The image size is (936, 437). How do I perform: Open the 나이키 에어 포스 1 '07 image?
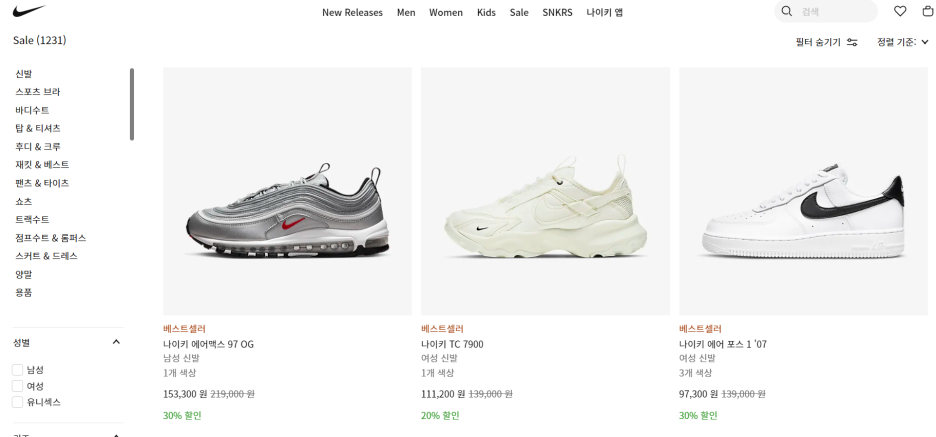(803, 191)
